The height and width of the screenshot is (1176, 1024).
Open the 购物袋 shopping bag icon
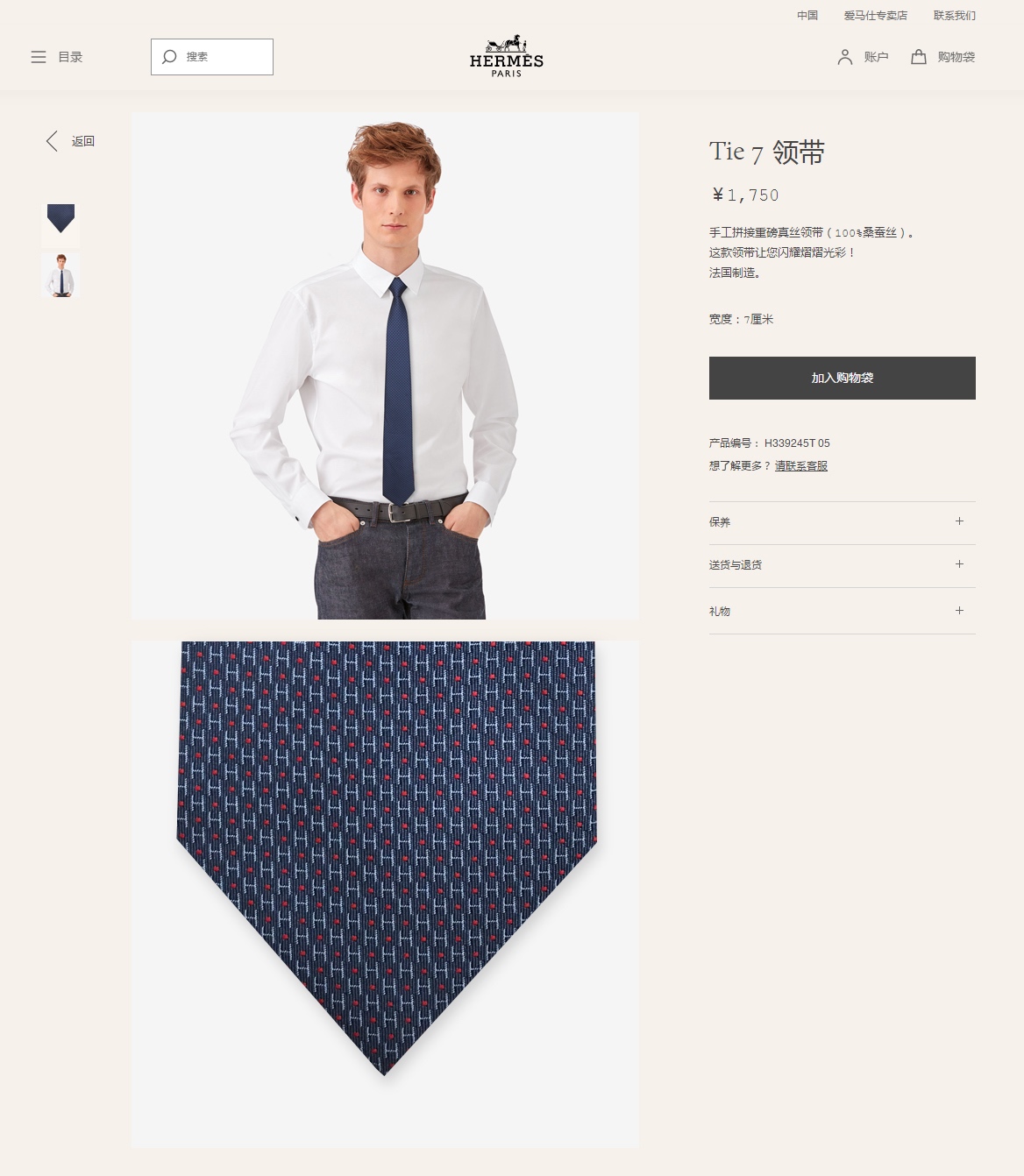919,57
